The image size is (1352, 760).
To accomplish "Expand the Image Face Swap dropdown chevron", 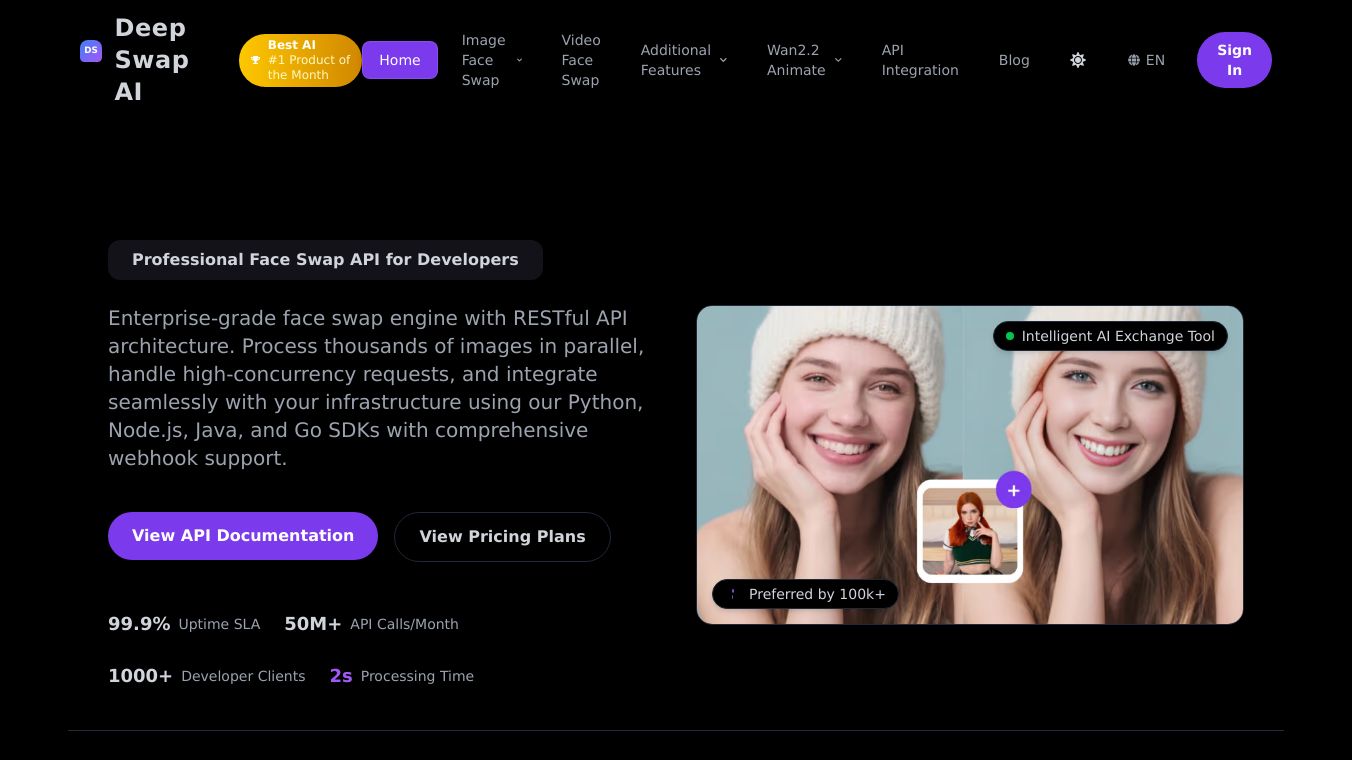I will point(519,60).
